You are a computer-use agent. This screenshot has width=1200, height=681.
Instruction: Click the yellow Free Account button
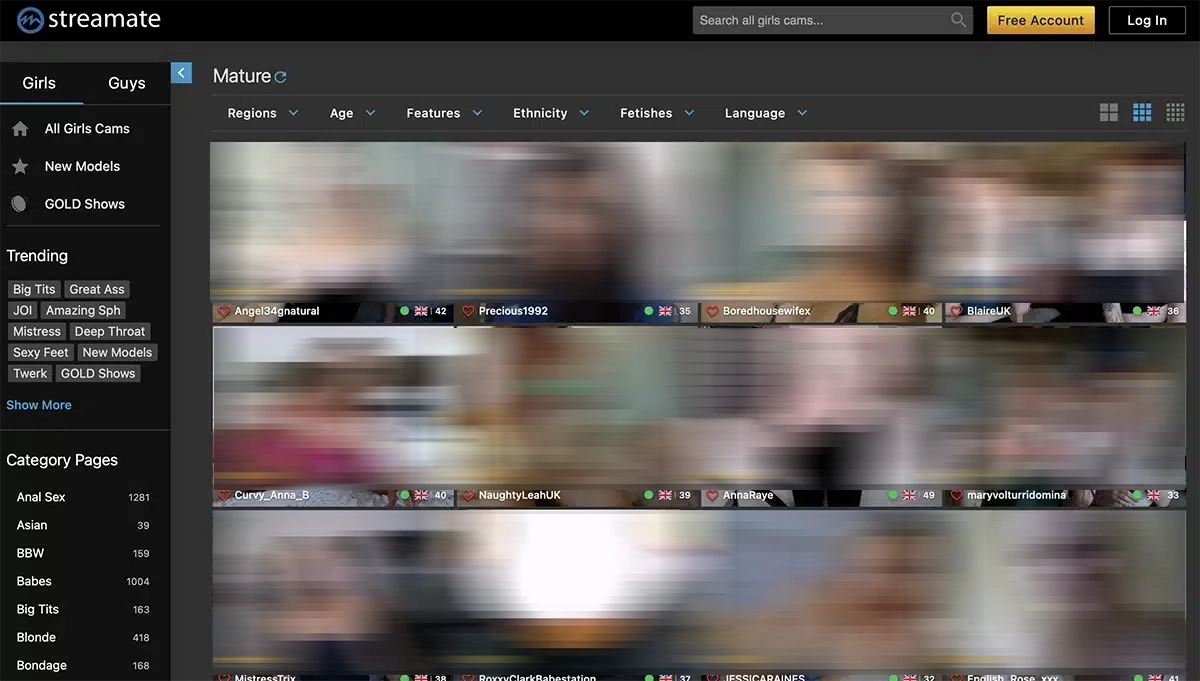[x=1040, y=20]
